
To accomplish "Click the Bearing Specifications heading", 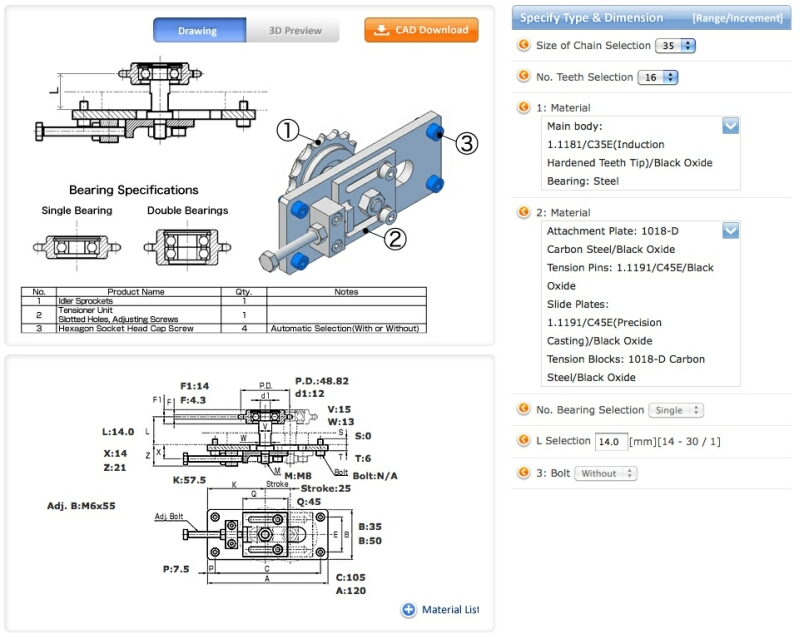I will click(134, 190).
